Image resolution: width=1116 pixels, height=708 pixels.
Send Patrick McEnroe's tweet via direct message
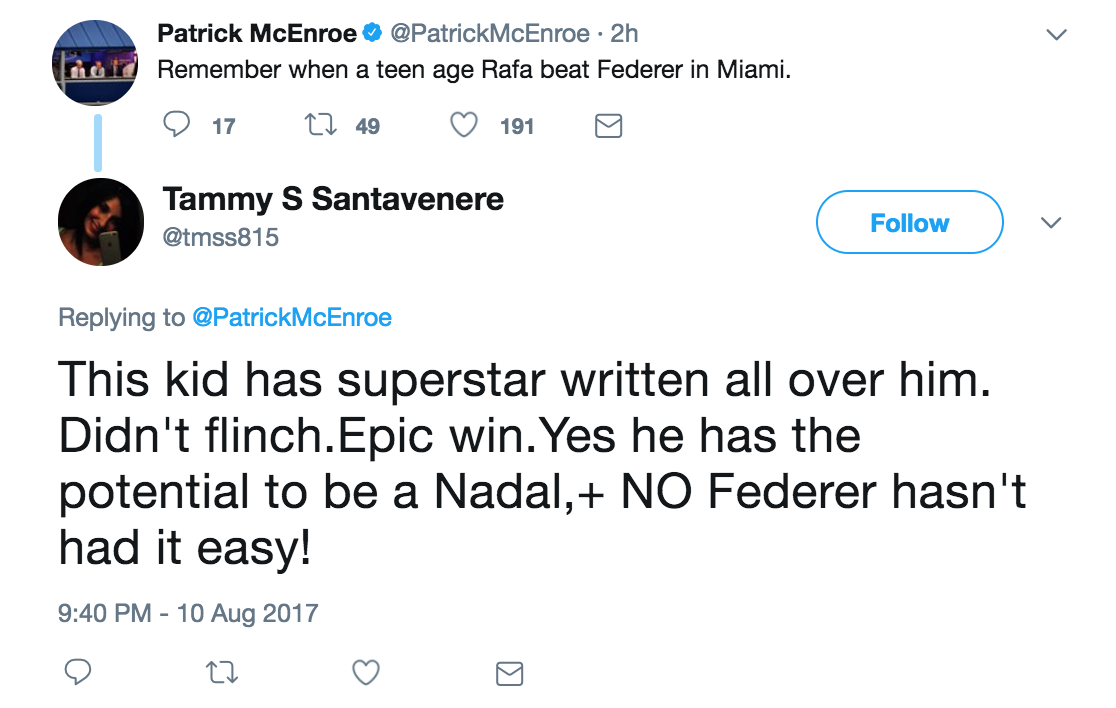(x=609, y=126)
